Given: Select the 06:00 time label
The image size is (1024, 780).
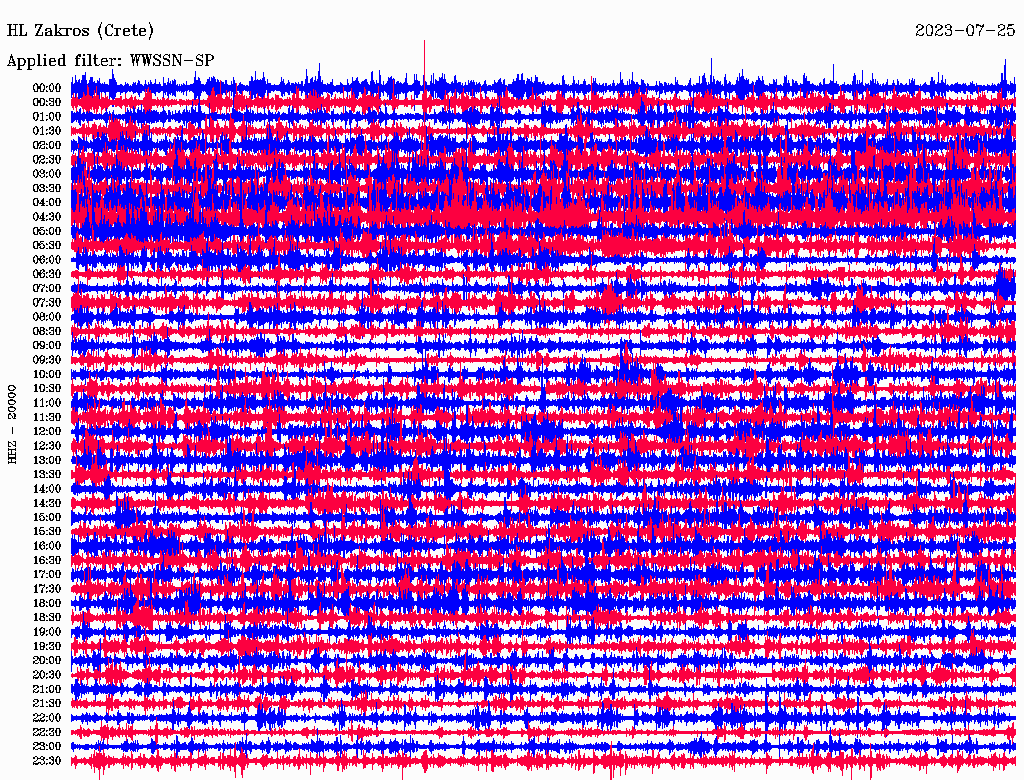Looking at the screenshot, I should point(47,260).
